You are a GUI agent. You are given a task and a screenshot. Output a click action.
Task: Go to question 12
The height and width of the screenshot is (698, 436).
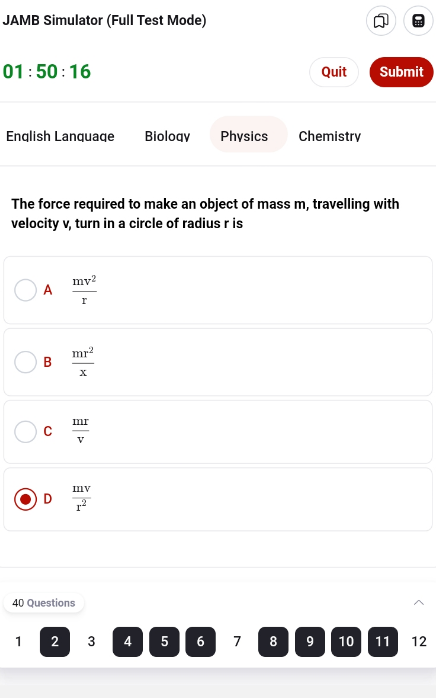[419, 641]
